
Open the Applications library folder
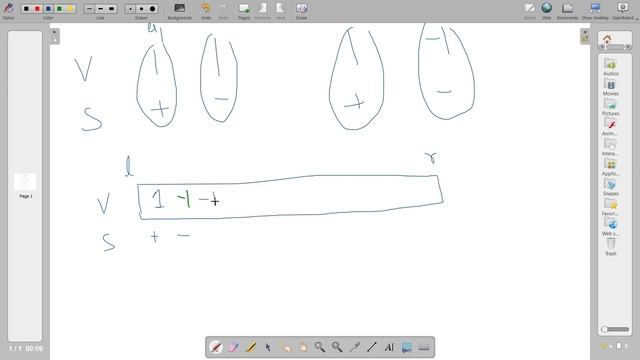tap(611, 167)
